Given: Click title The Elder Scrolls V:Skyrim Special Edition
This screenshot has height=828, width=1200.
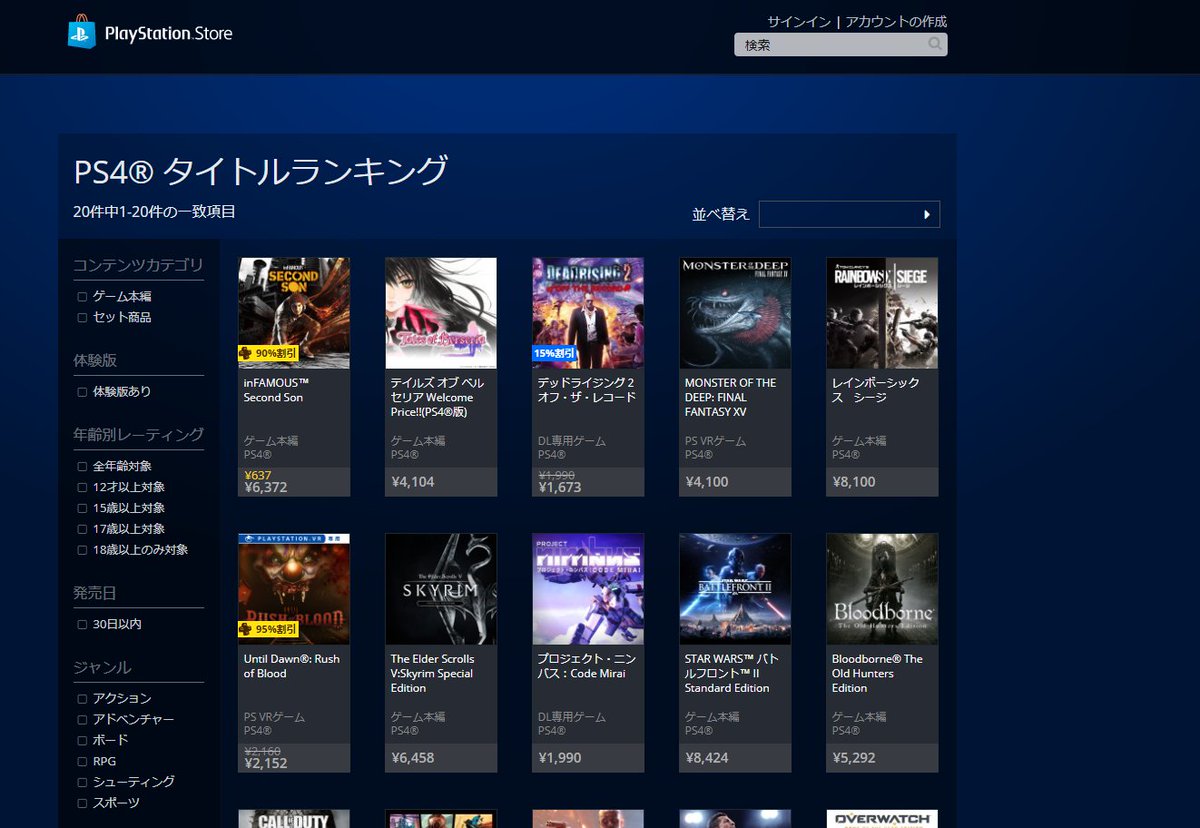Looking at the screenshot, I should coord(432,673).
